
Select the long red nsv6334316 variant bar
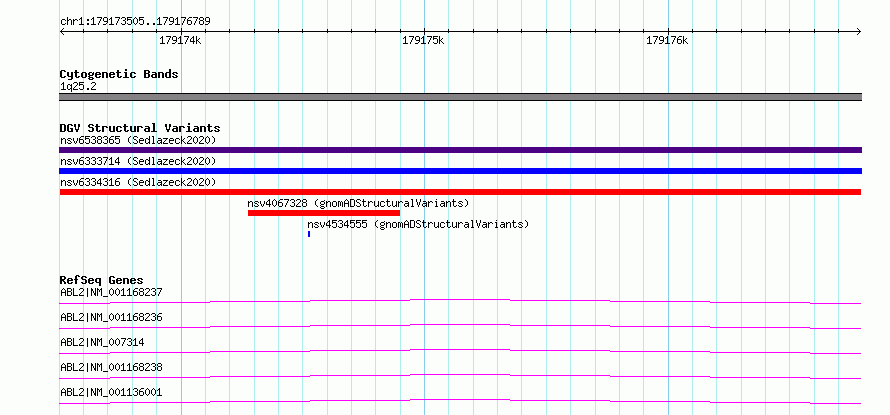pos(460,192)
